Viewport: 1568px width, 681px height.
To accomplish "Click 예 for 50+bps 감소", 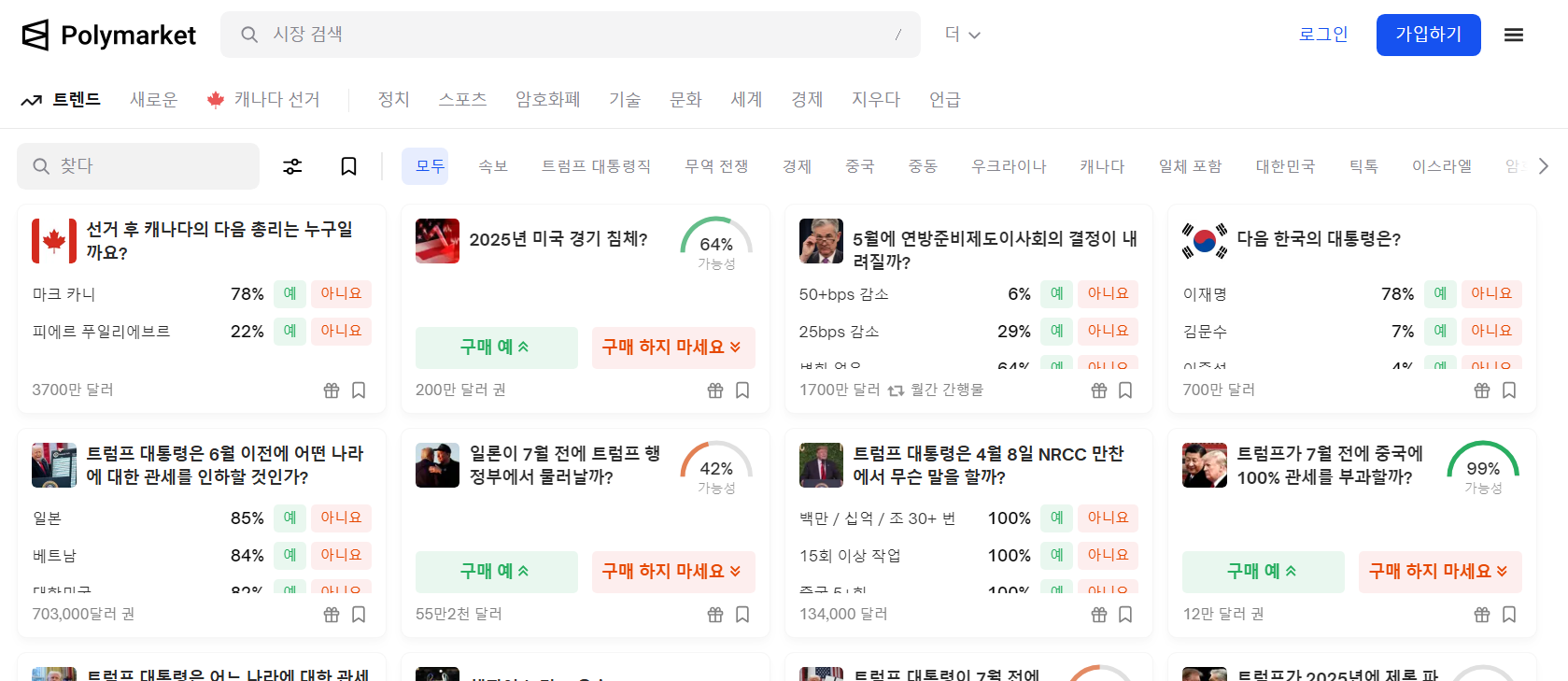I will tap(1056, 293).
